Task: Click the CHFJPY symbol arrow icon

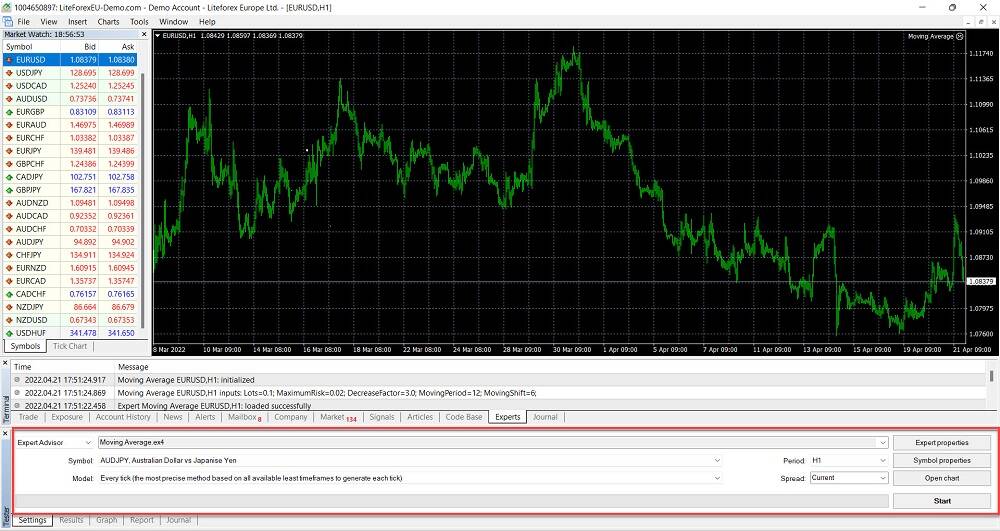Action: tap(9, 255)
